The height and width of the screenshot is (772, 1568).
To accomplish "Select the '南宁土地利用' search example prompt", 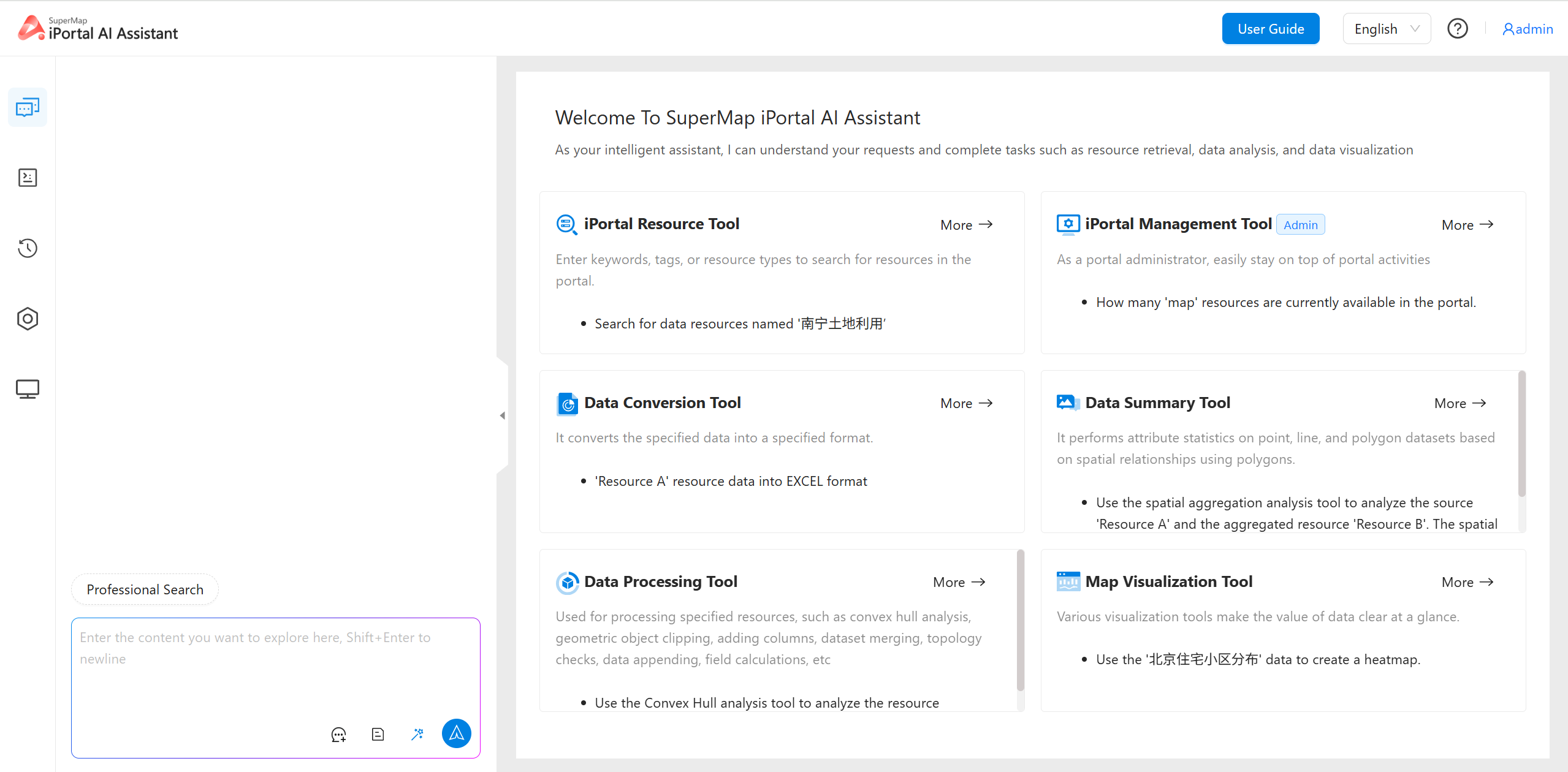I will (x=740, y=324).
